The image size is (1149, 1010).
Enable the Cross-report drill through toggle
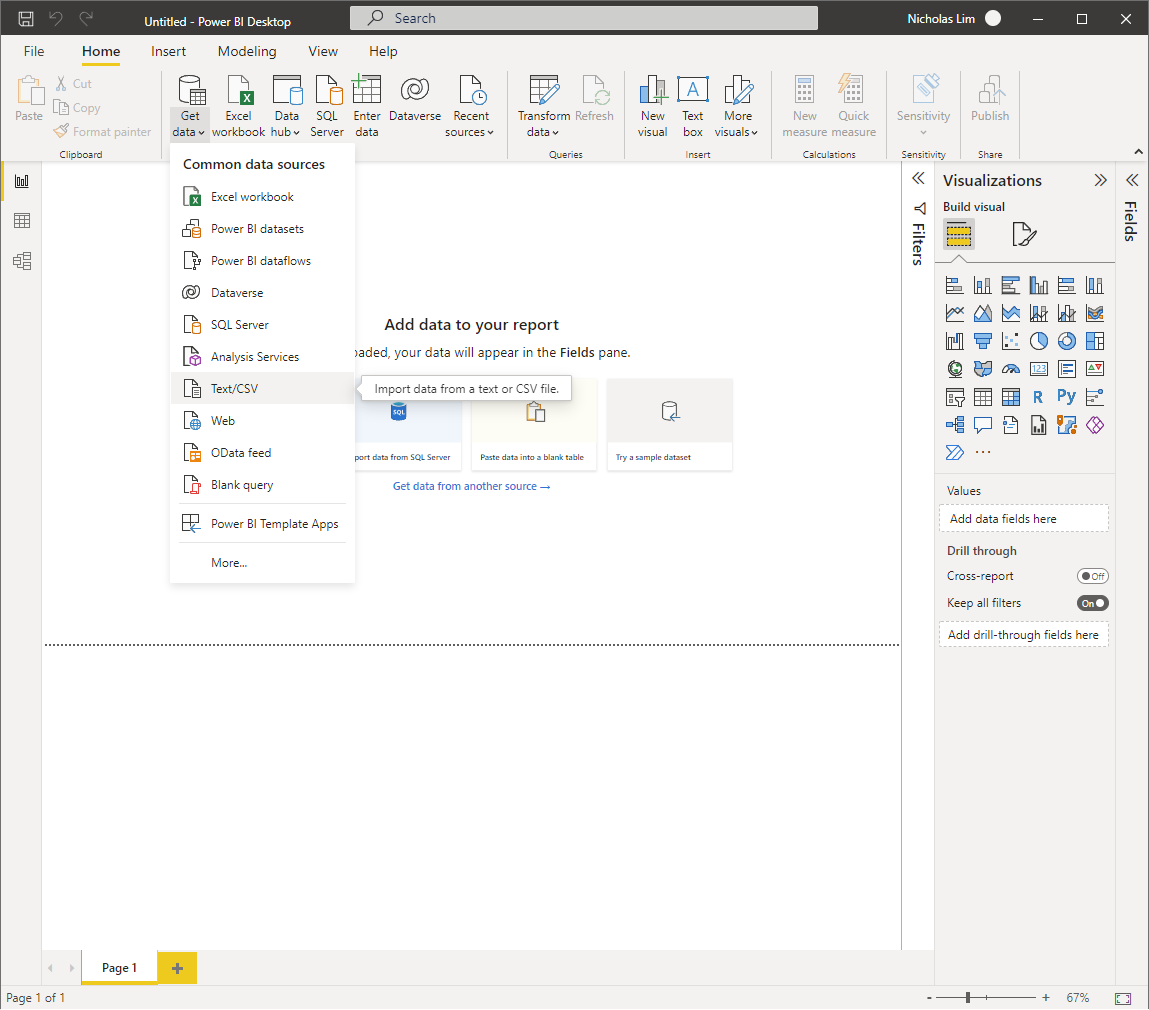pos(1093,575)
